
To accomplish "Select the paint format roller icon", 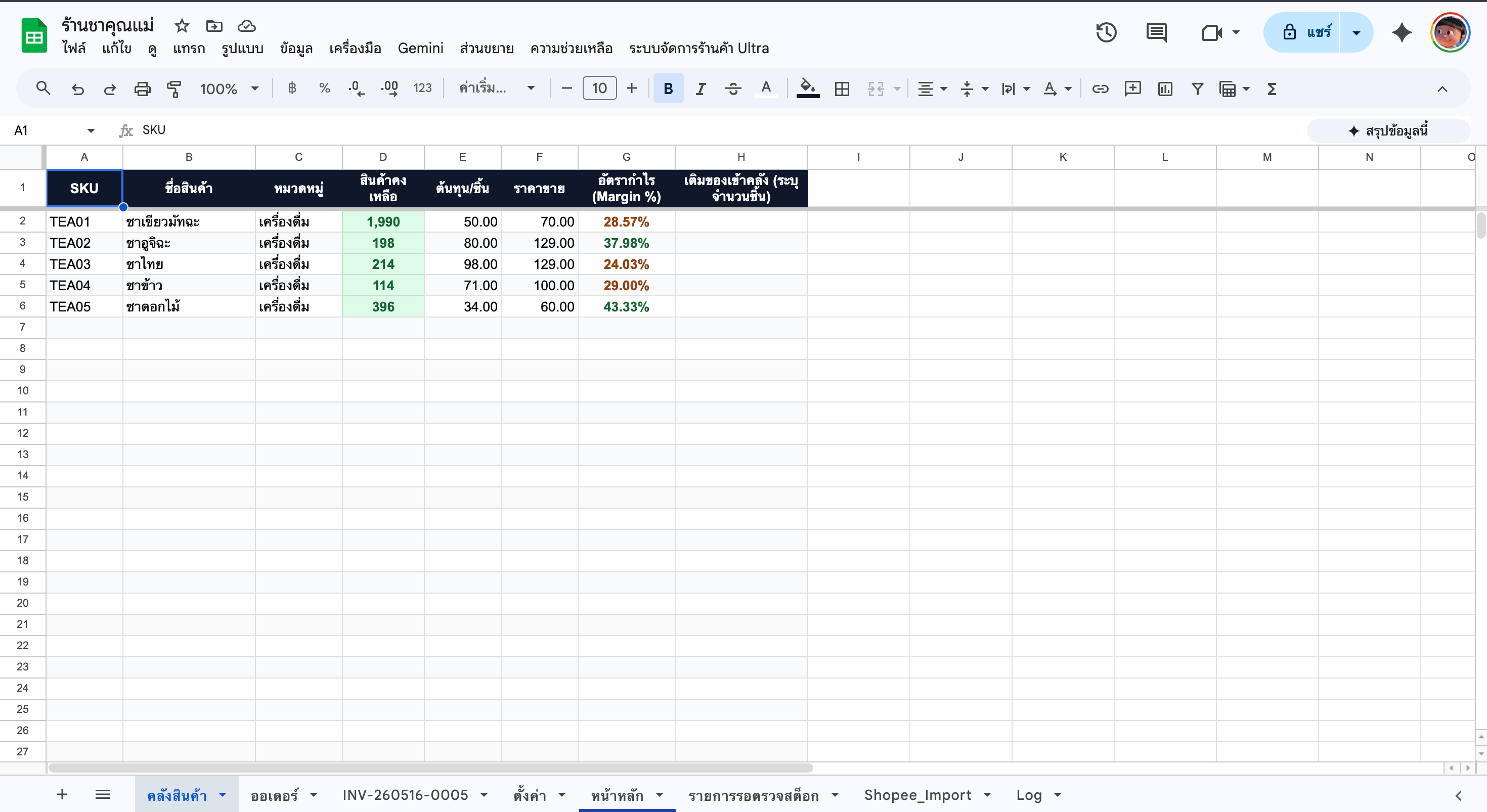I will 174,88.
